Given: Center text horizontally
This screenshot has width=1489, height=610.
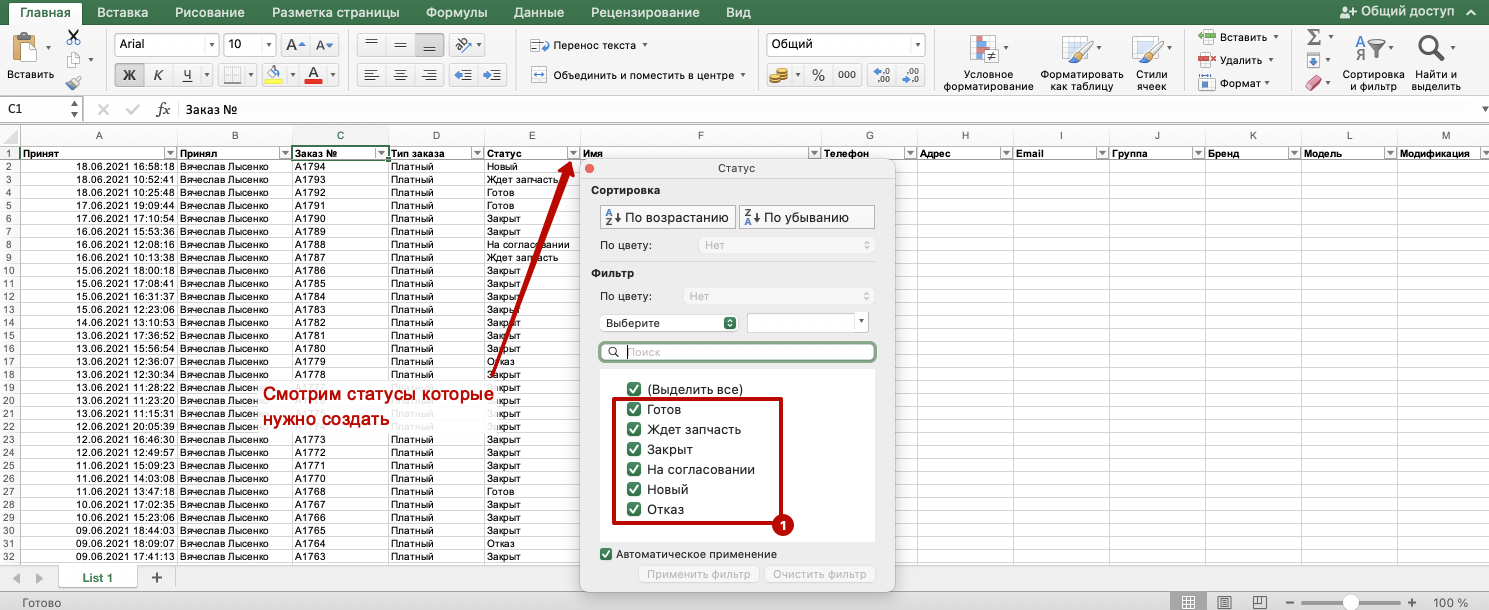Looking at the screenshot, I should click(x=400, y=75).
